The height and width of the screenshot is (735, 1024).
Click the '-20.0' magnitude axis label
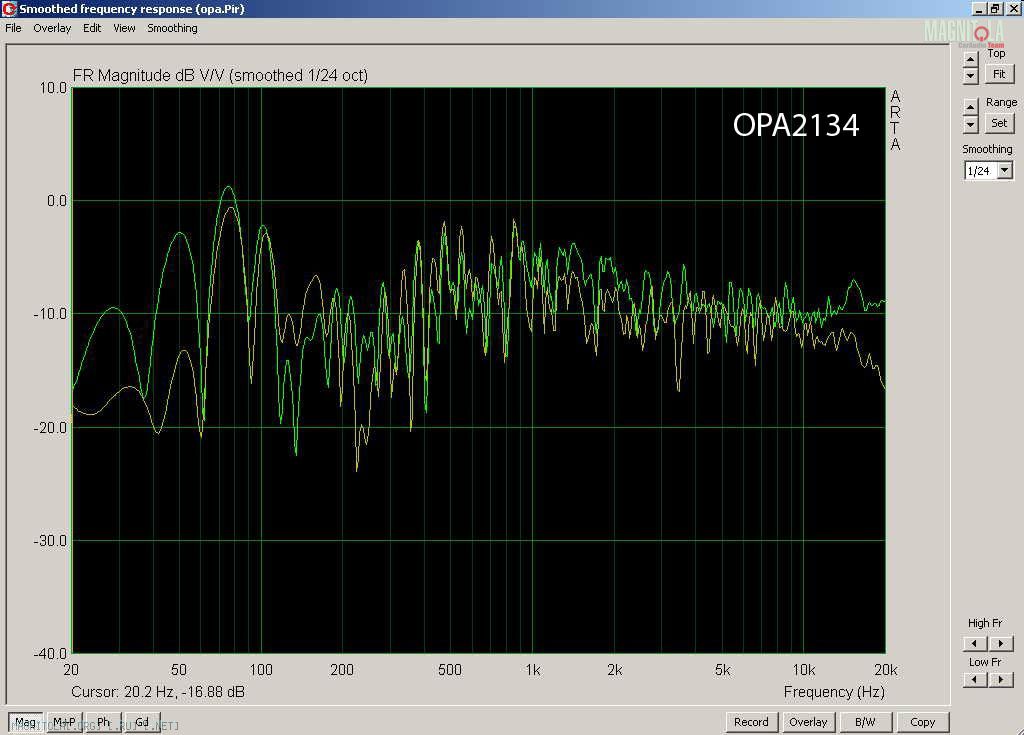pos(50,428)
